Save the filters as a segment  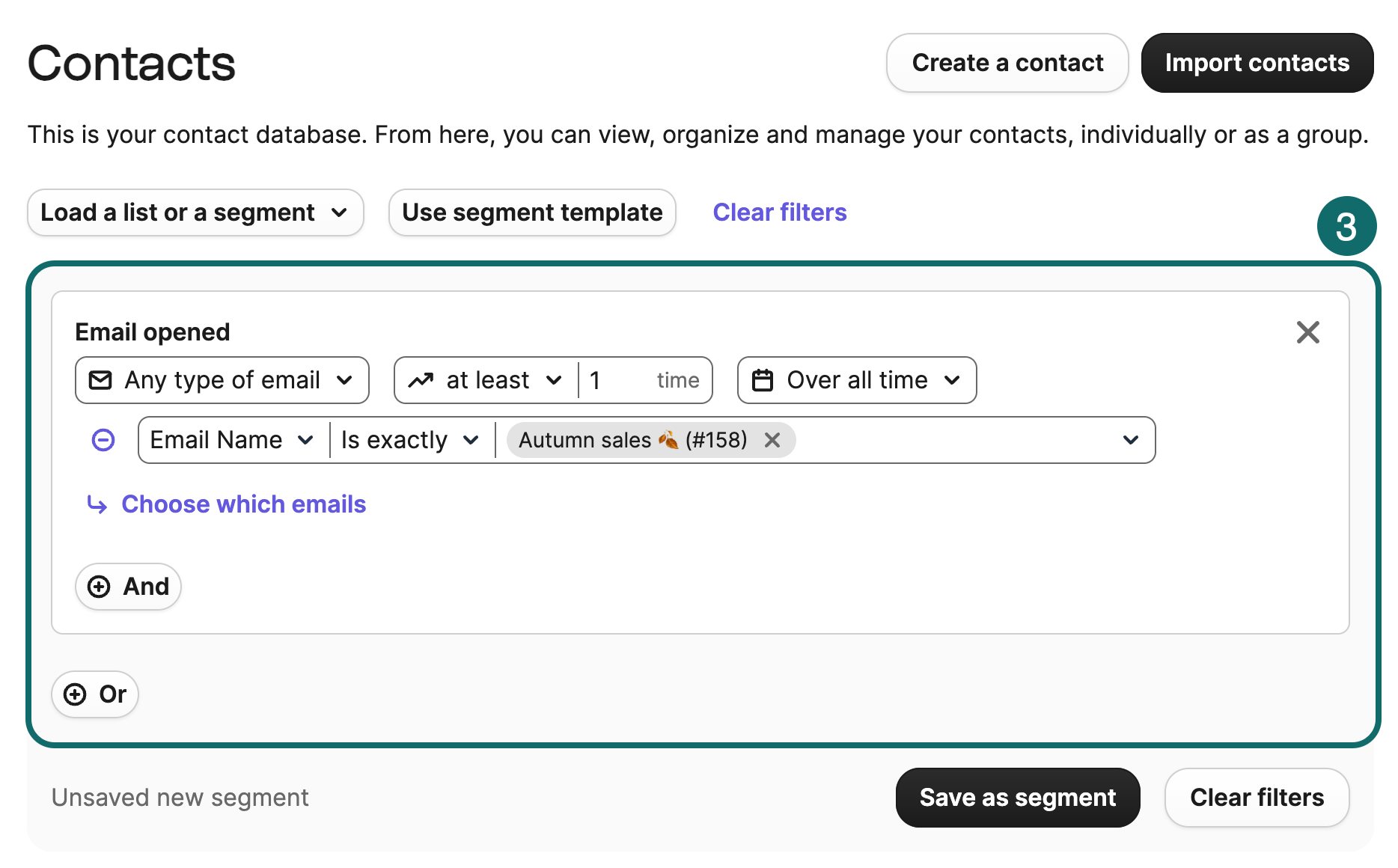(x=1018, y=798)
